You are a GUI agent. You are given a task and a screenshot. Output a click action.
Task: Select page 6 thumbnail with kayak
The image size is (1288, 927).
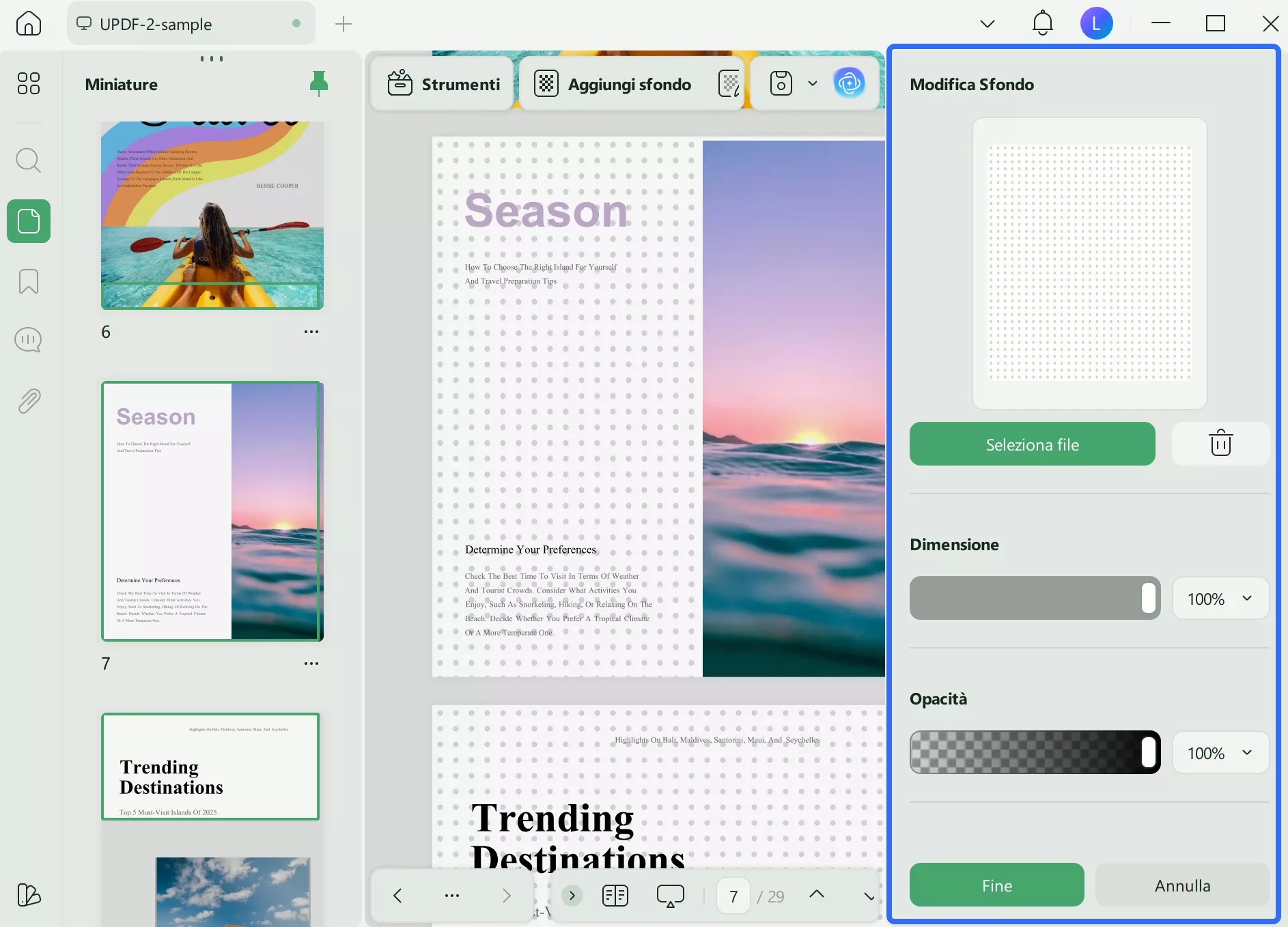(x=212, y=216)
